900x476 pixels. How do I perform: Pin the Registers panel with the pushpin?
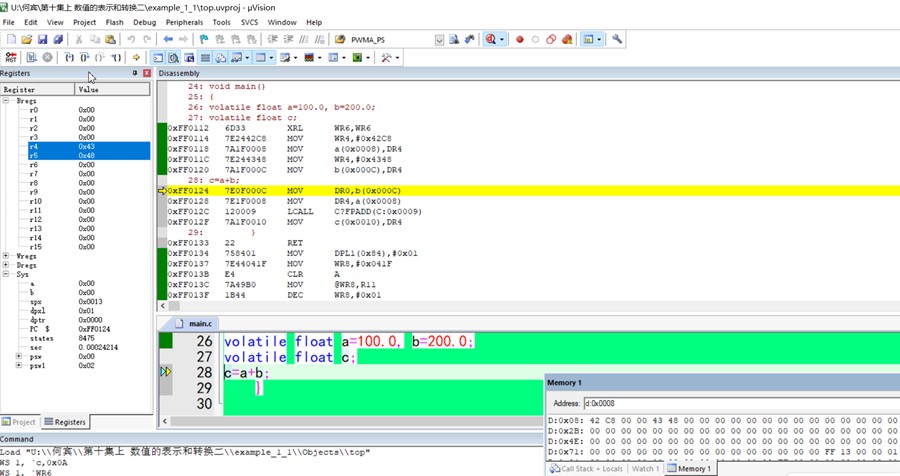135,73
